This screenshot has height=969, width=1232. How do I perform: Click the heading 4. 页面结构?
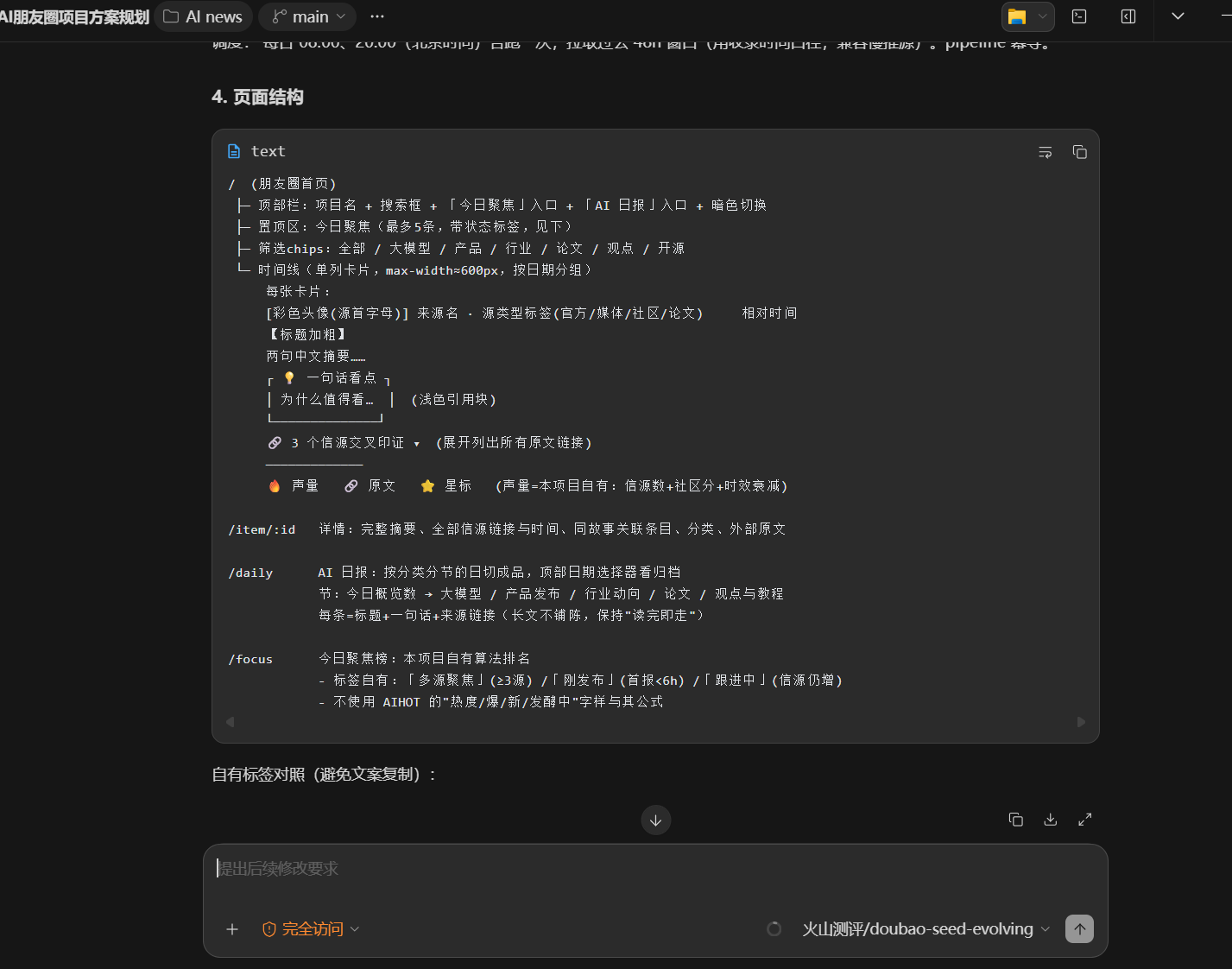click(257, 97)
